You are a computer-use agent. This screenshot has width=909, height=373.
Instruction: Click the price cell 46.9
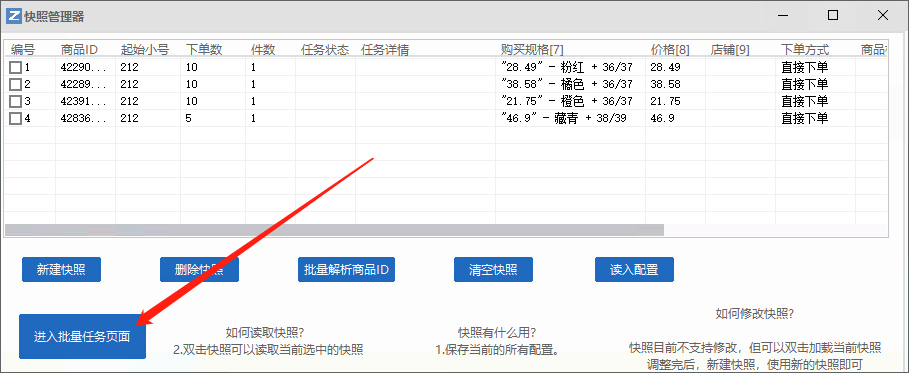663,118
